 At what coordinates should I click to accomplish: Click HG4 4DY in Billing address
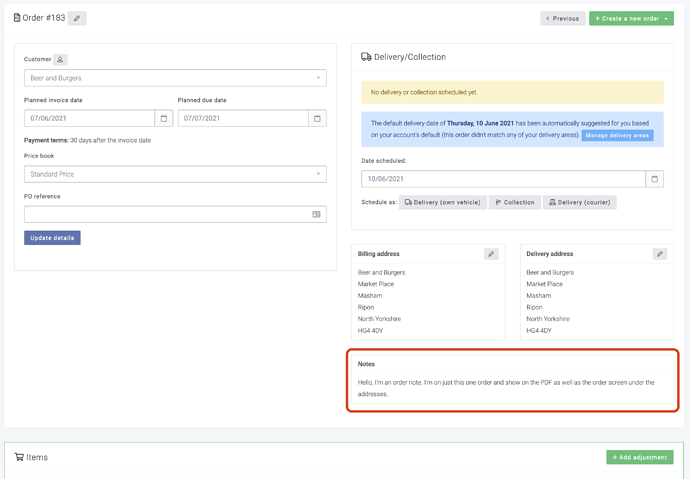371,330
